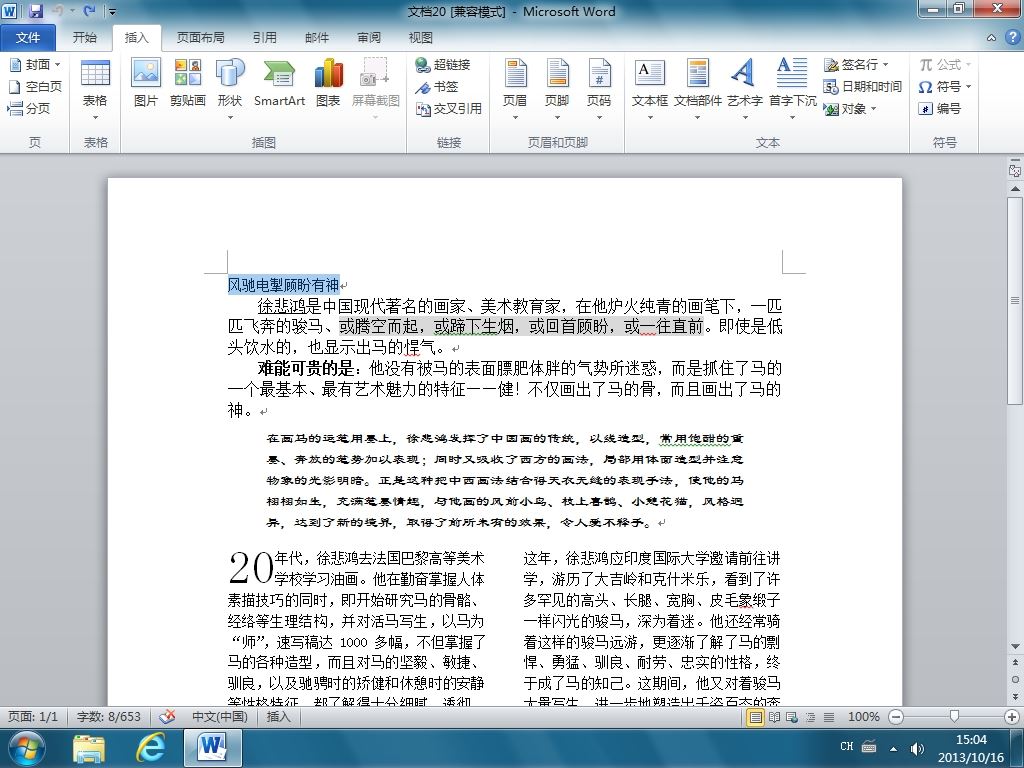Minimize the ribbon with the chevron

991,38
